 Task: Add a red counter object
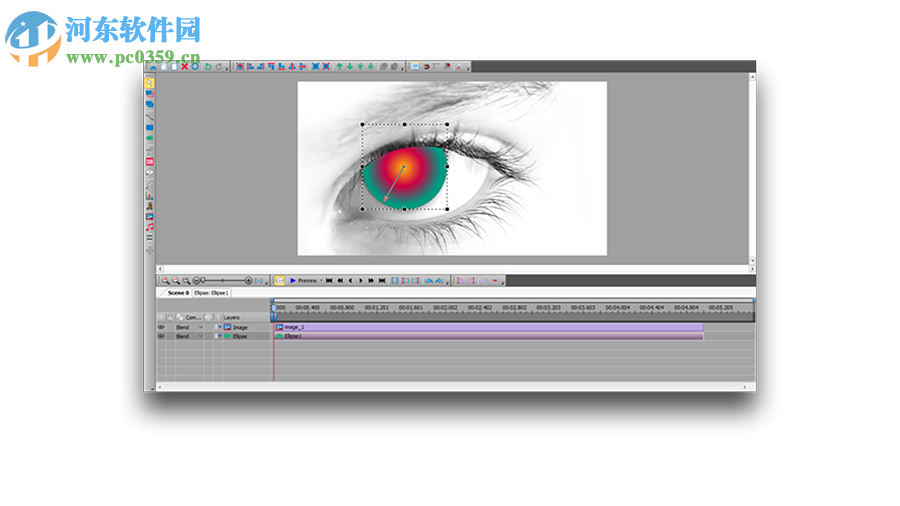149,161
